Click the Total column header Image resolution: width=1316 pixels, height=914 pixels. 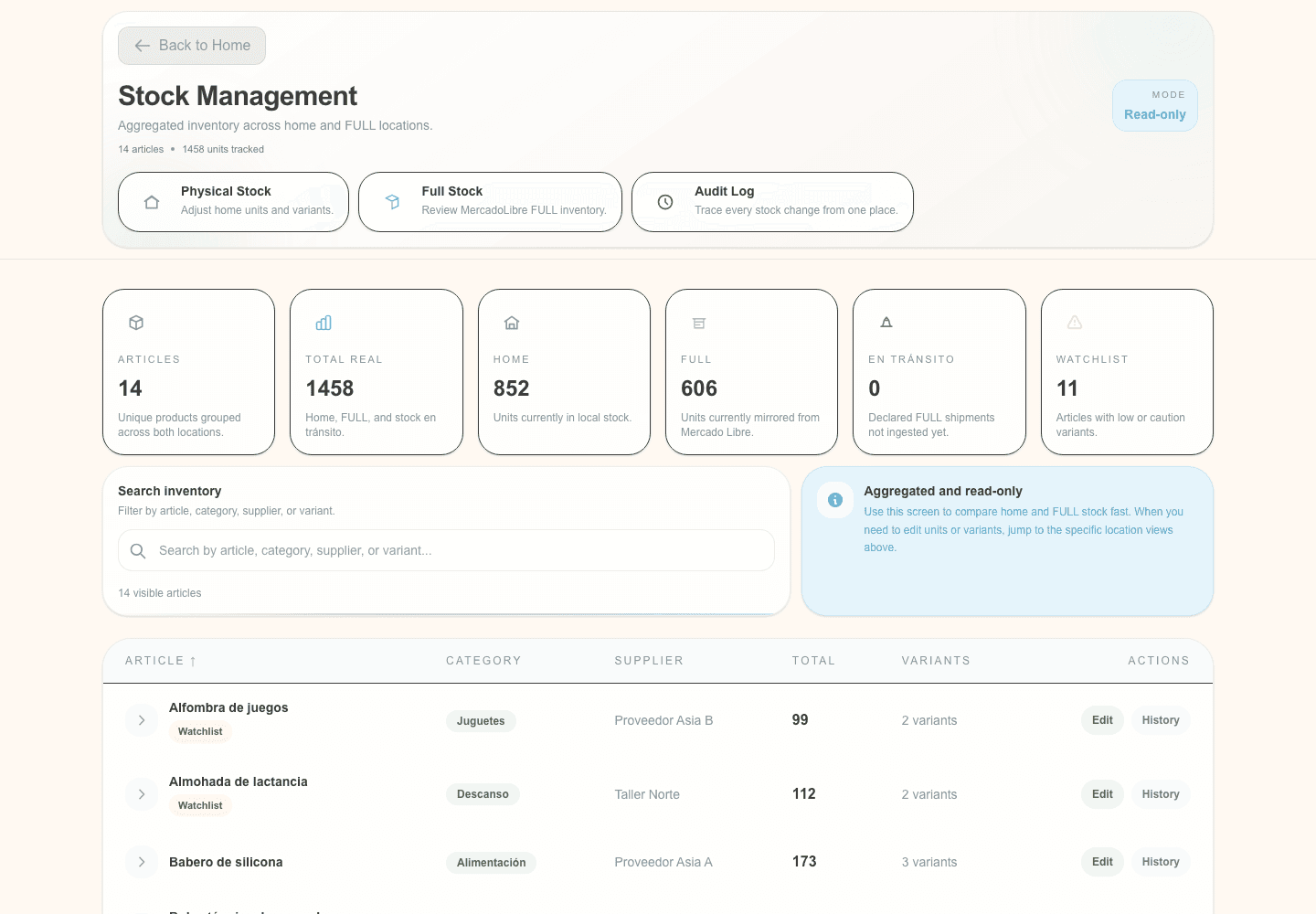pos(813,661)
